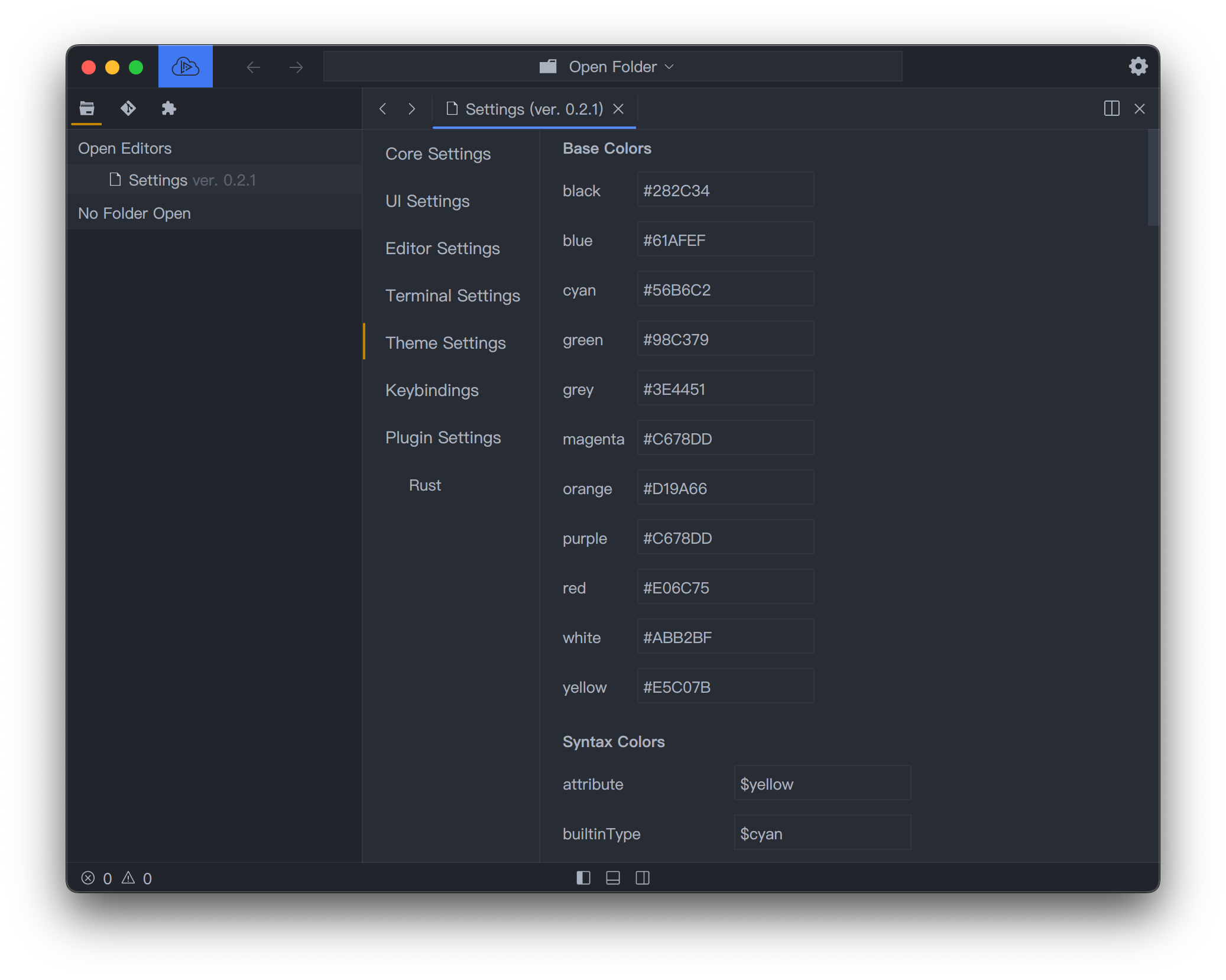Show previous editor tab with left chevron
The width and height of the screenshot is (1226, 980).
(383, 109)
